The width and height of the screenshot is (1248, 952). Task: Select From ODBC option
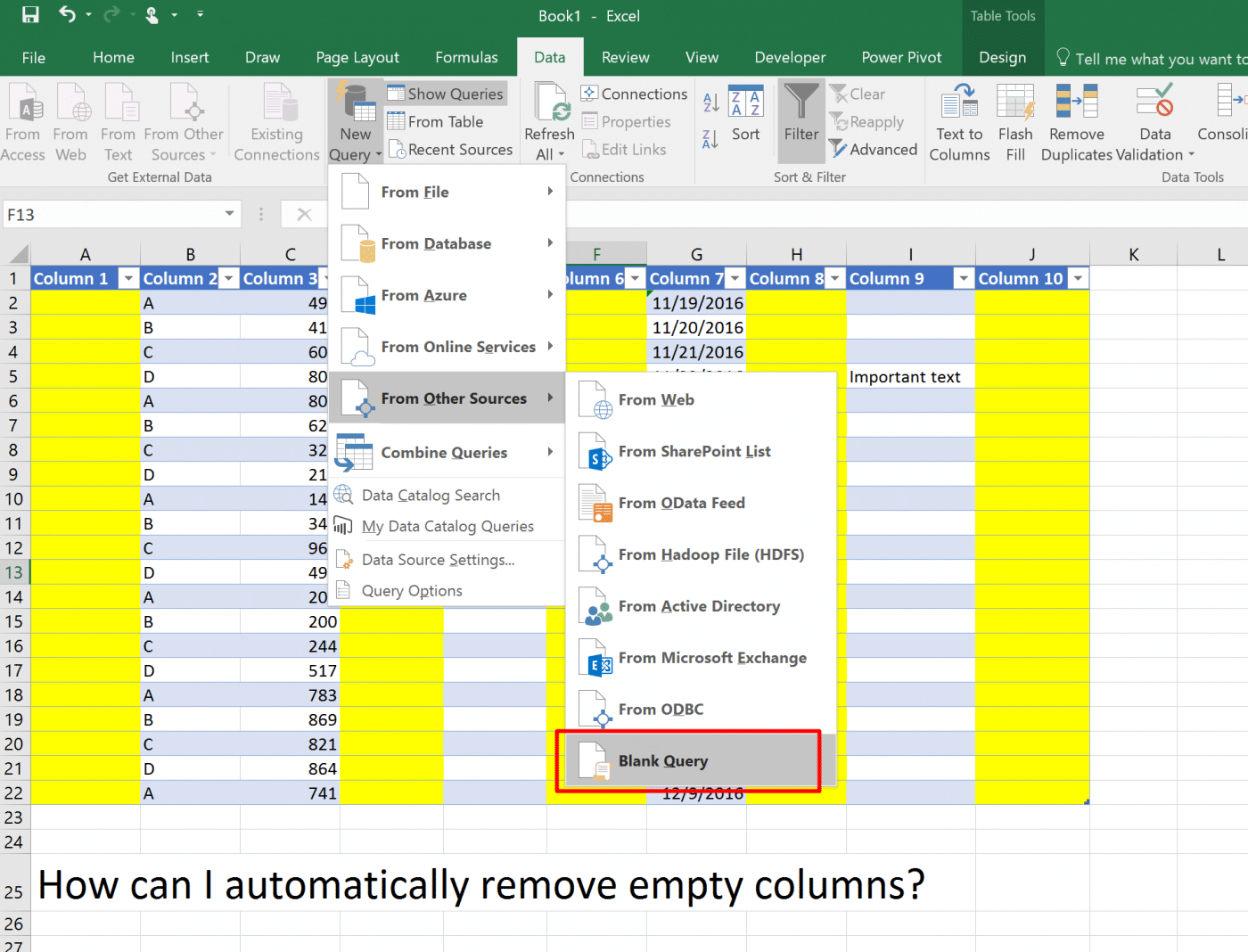(702, 710)
